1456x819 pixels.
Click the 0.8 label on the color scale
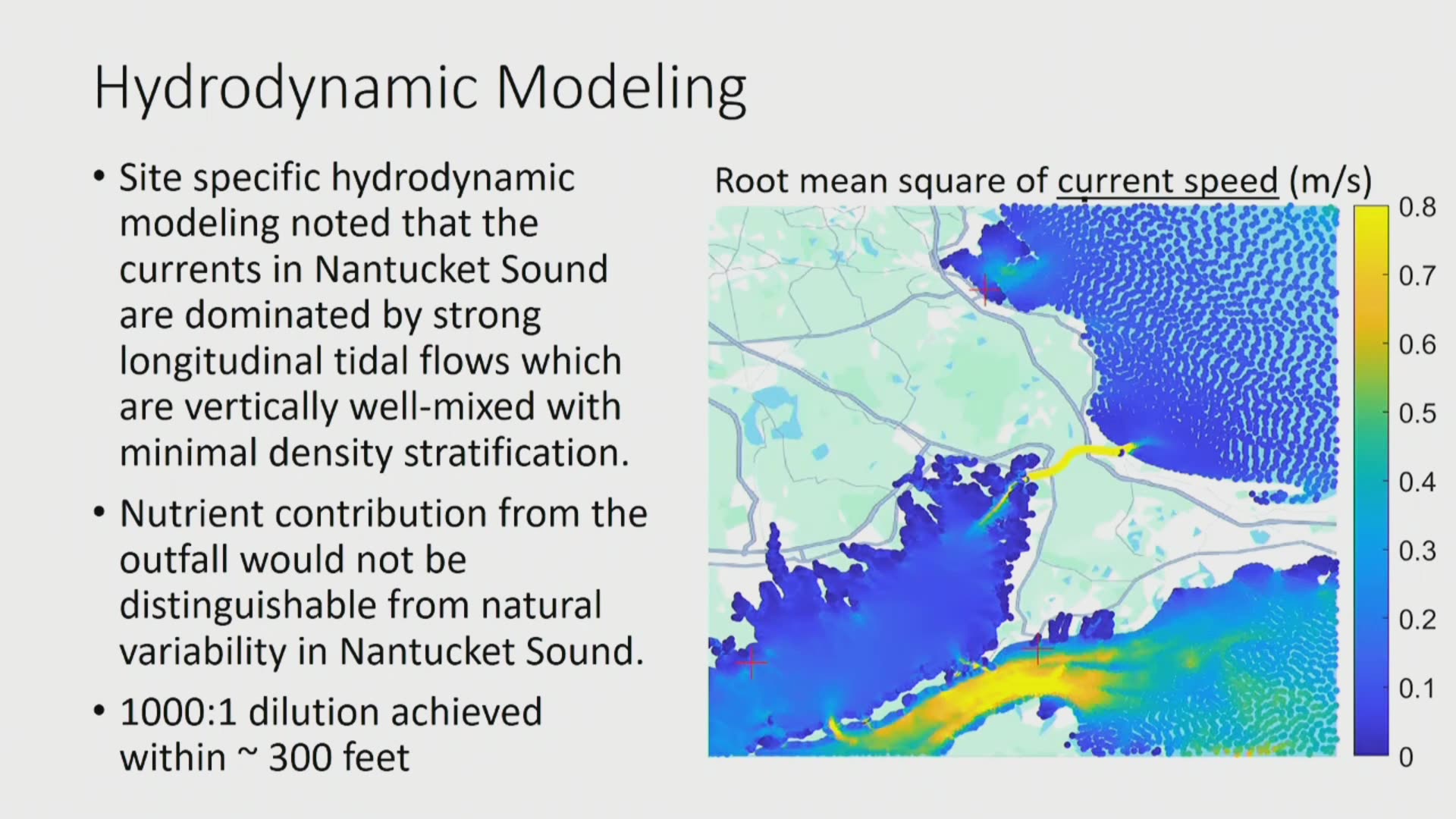pyautogui.click(x=1417, y=207)
